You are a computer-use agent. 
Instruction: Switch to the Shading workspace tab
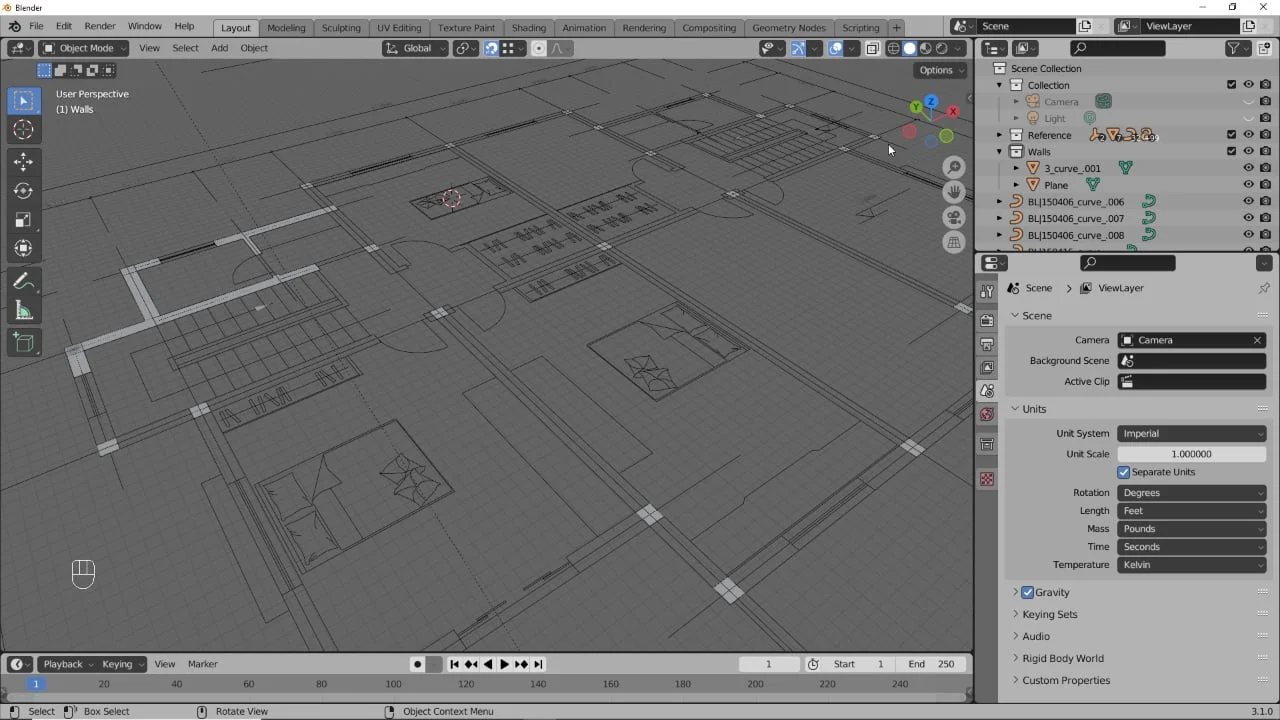click(x=528, y=27)
